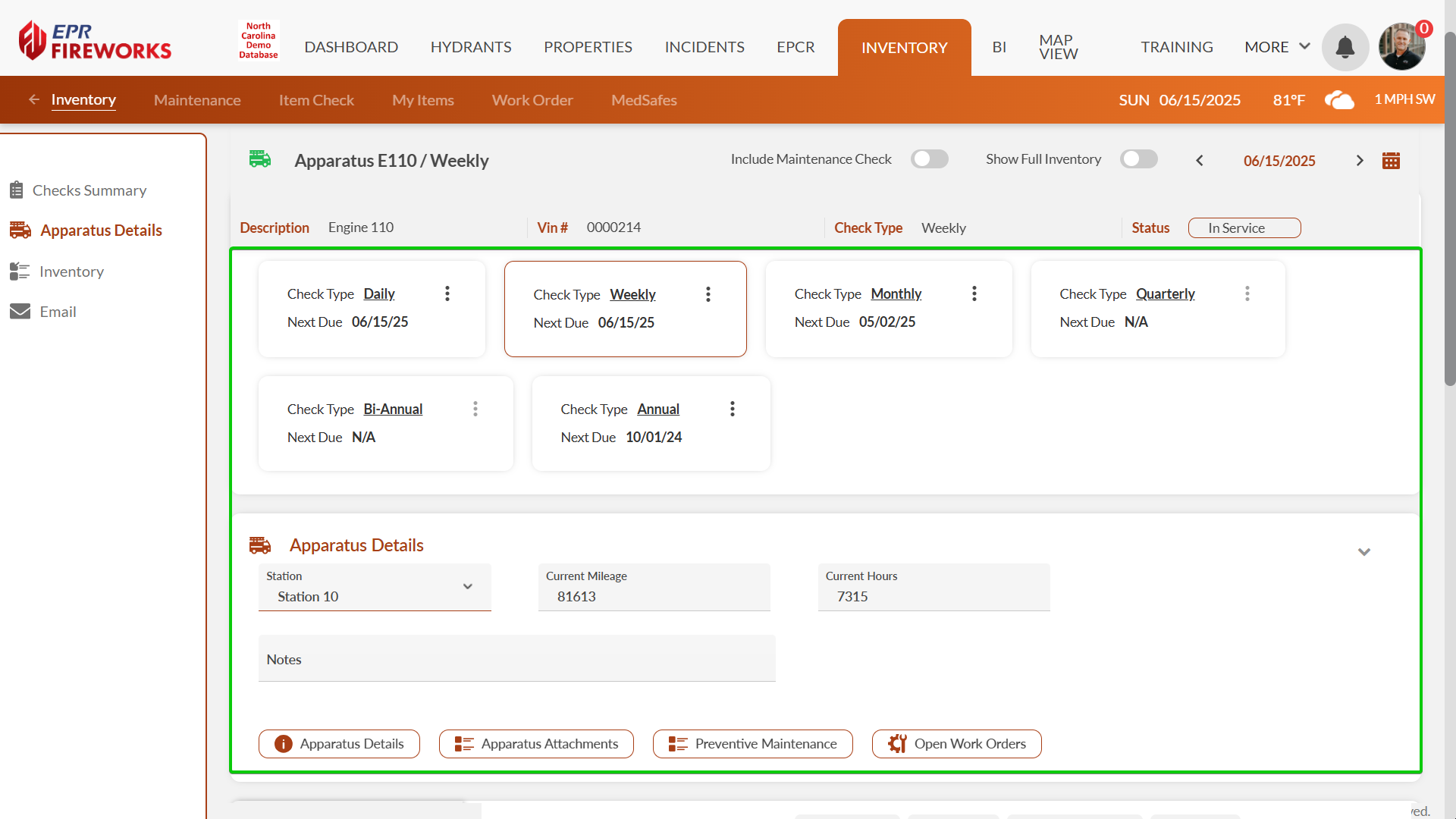Open Annual check three-dot menu
Screen dimensions: 1456x819
pyautogui.click(x=733, y=409)
